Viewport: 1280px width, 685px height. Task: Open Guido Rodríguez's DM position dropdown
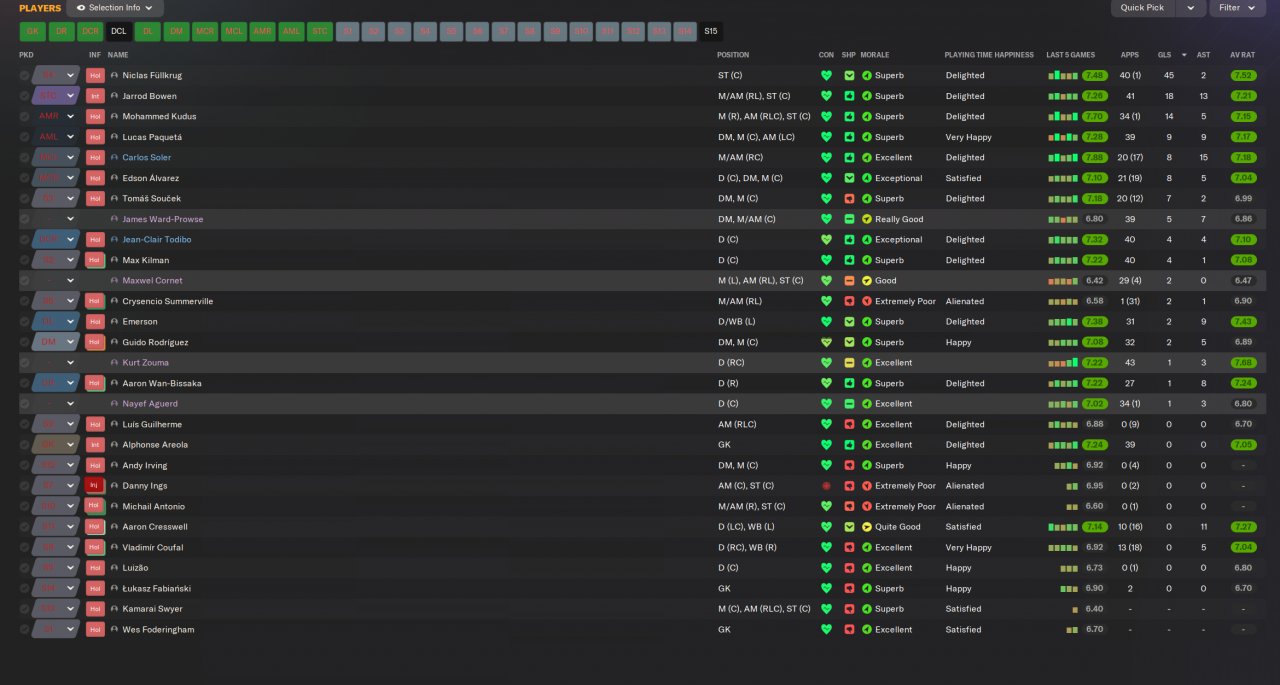56,342
